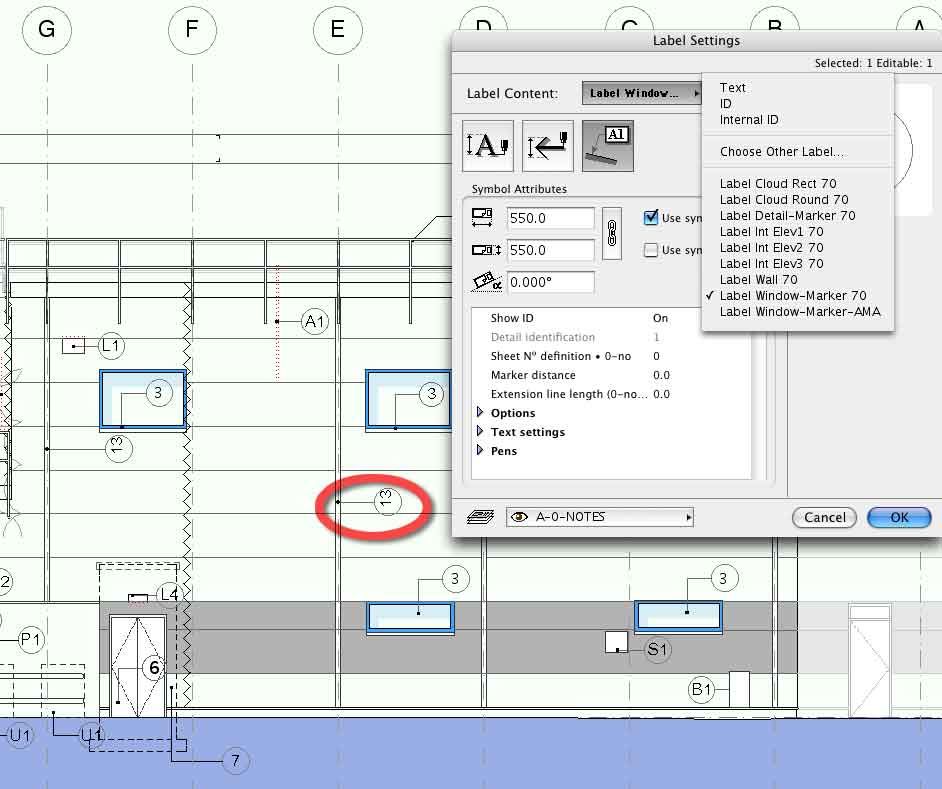
Task: Check the second Use symbol checkbox
Action: click(x=651, y=250)
